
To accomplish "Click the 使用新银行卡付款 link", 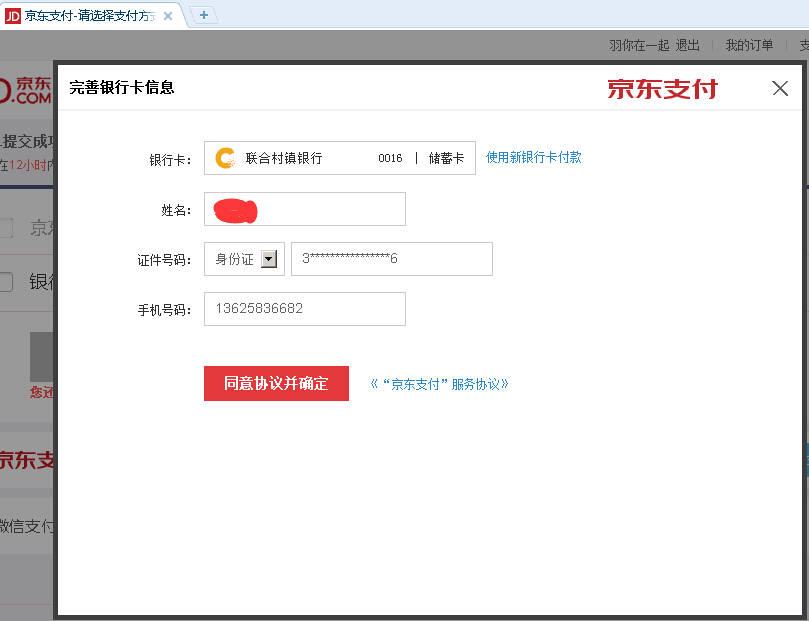I will 533,157.
